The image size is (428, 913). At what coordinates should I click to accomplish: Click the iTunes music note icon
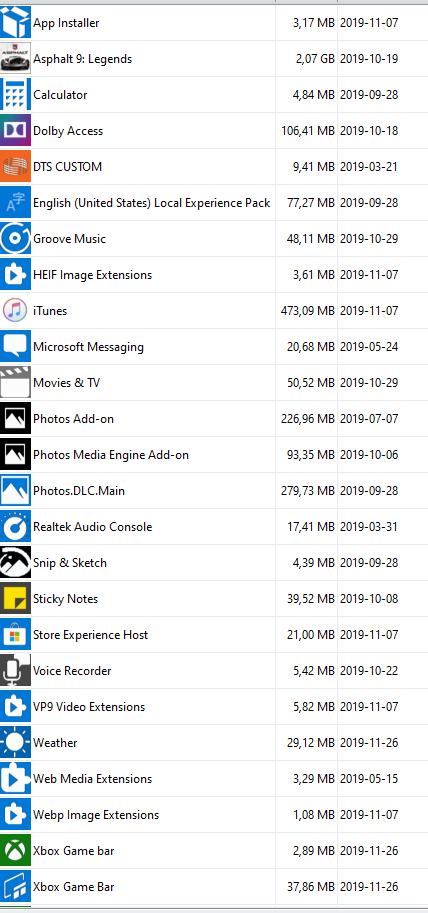(x=15, y=311)
